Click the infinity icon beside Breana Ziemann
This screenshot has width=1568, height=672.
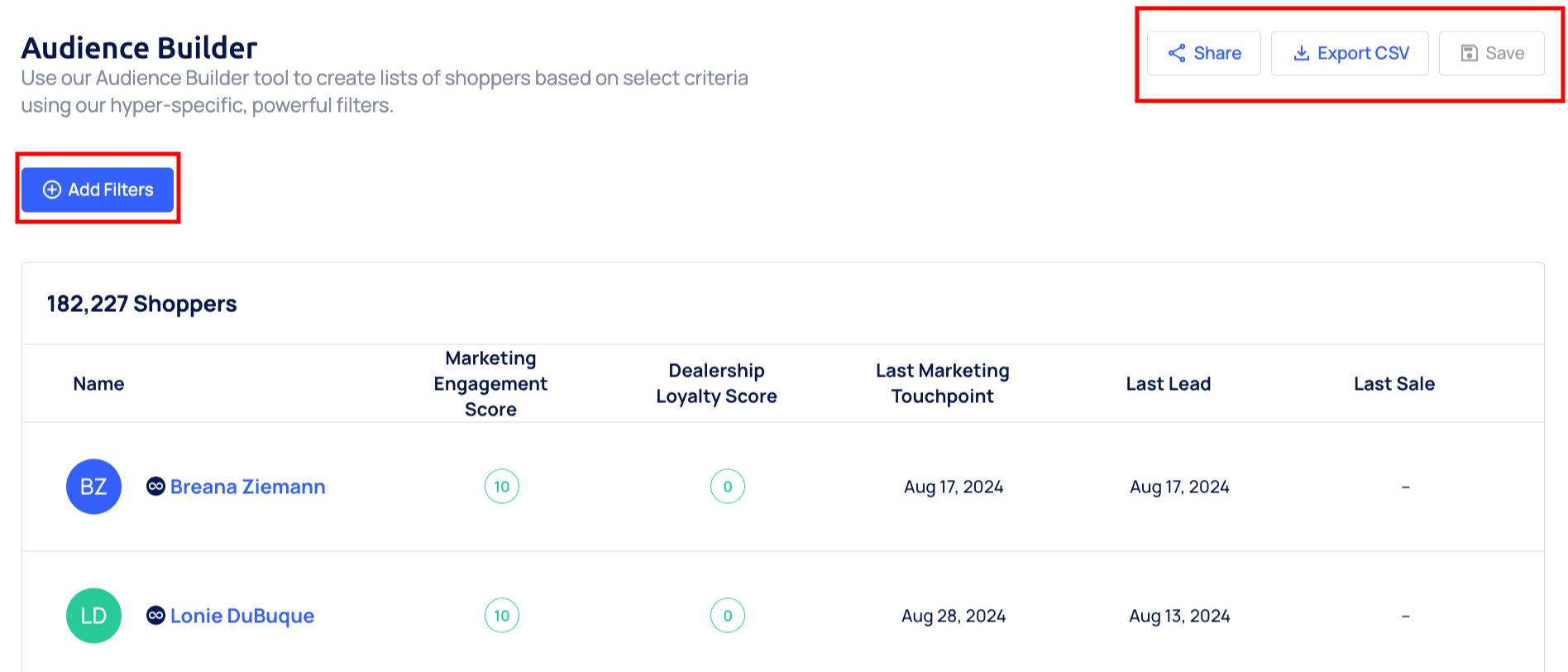(x=155, y=487)
